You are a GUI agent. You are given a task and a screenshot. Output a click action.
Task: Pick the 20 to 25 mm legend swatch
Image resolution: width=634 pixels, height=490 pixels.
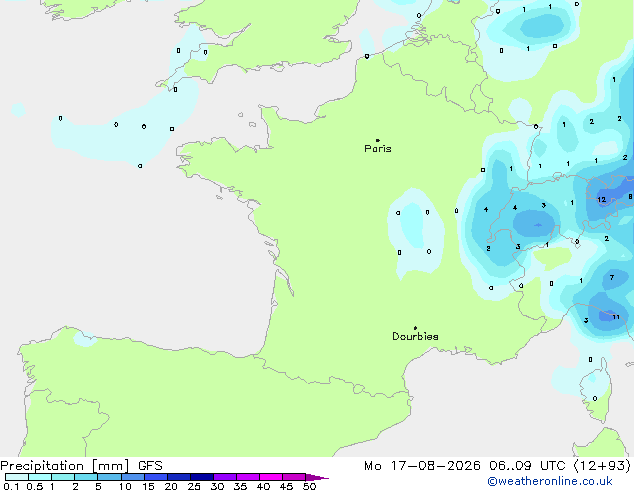(x=178, y=477)
